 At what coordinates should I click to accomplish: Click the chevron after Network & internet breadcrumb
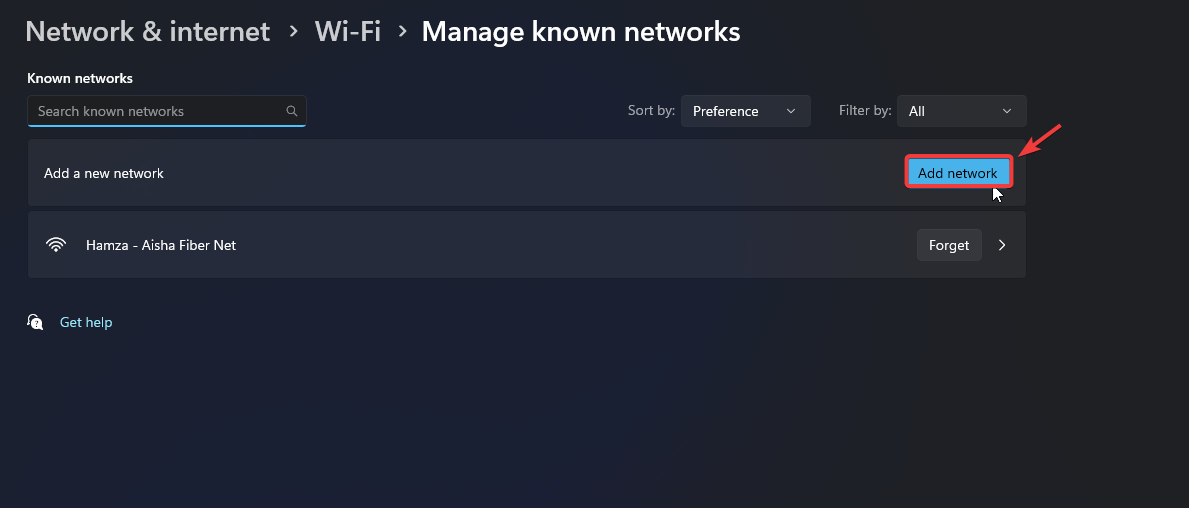(293, 31)
